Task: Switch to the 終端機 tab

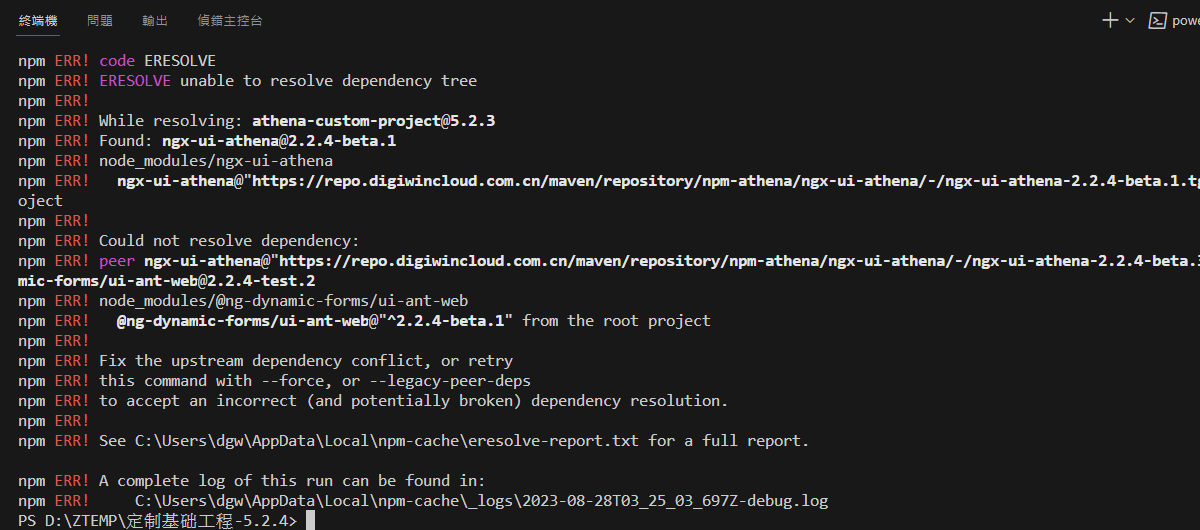Action: pyautogui.click(x=38, y=20)
